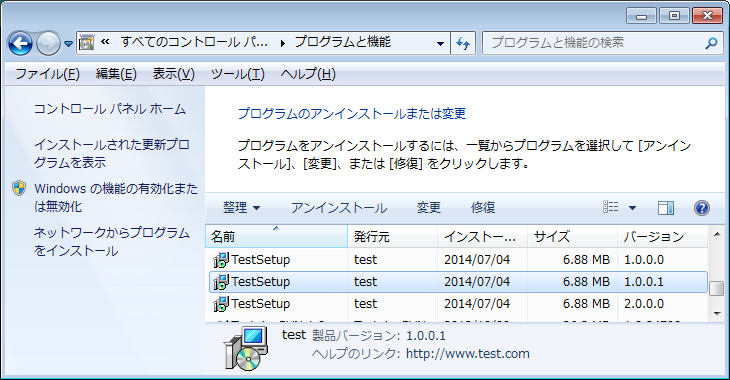This screenshot has height=380, width=730.
Task: Open the 整理 dropdown menu
Action: [x=241, y=208]
